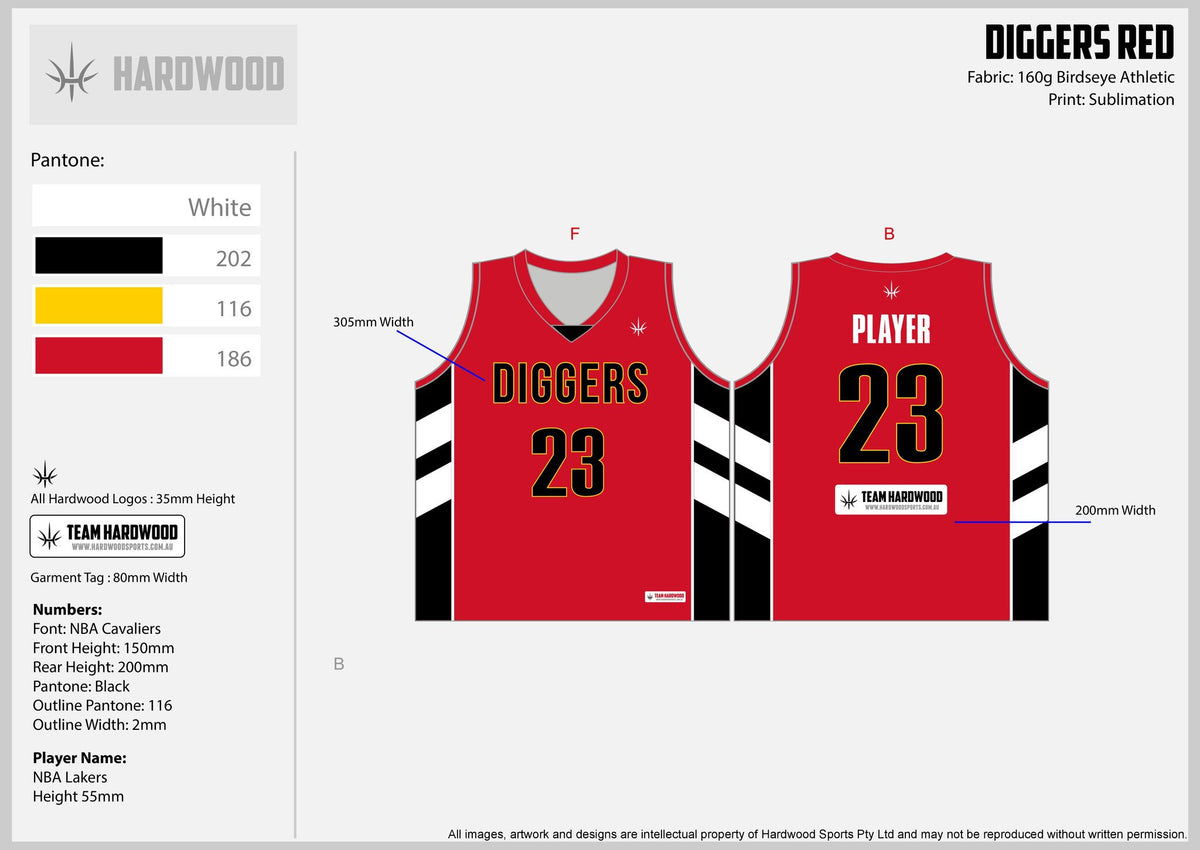
Task: Select the PLAYER name text on the back jersey
Action: 889,329
